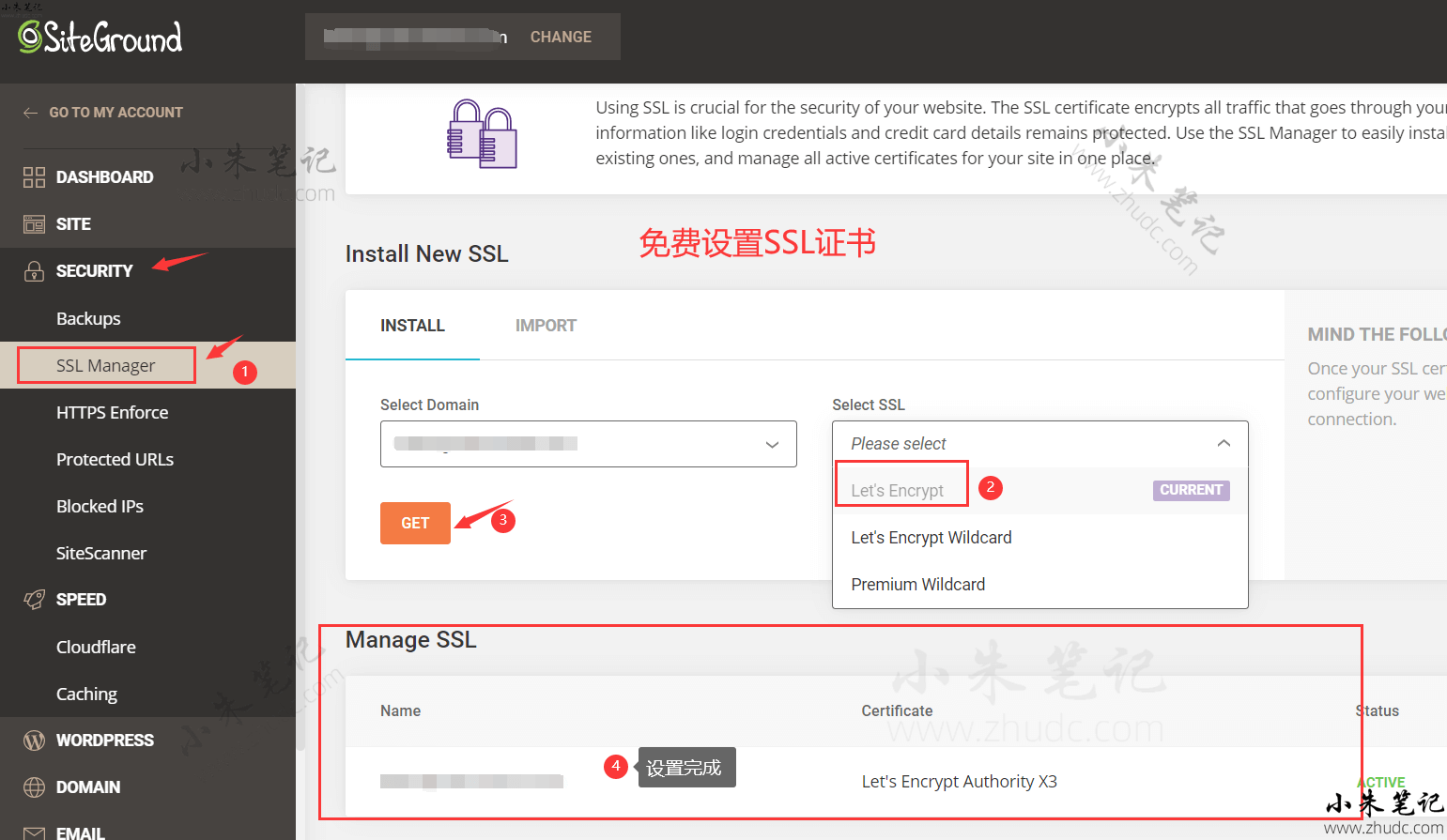1447x840 pixels.
Task: Switch to the INSTALL tab
Action: [412, 326]
